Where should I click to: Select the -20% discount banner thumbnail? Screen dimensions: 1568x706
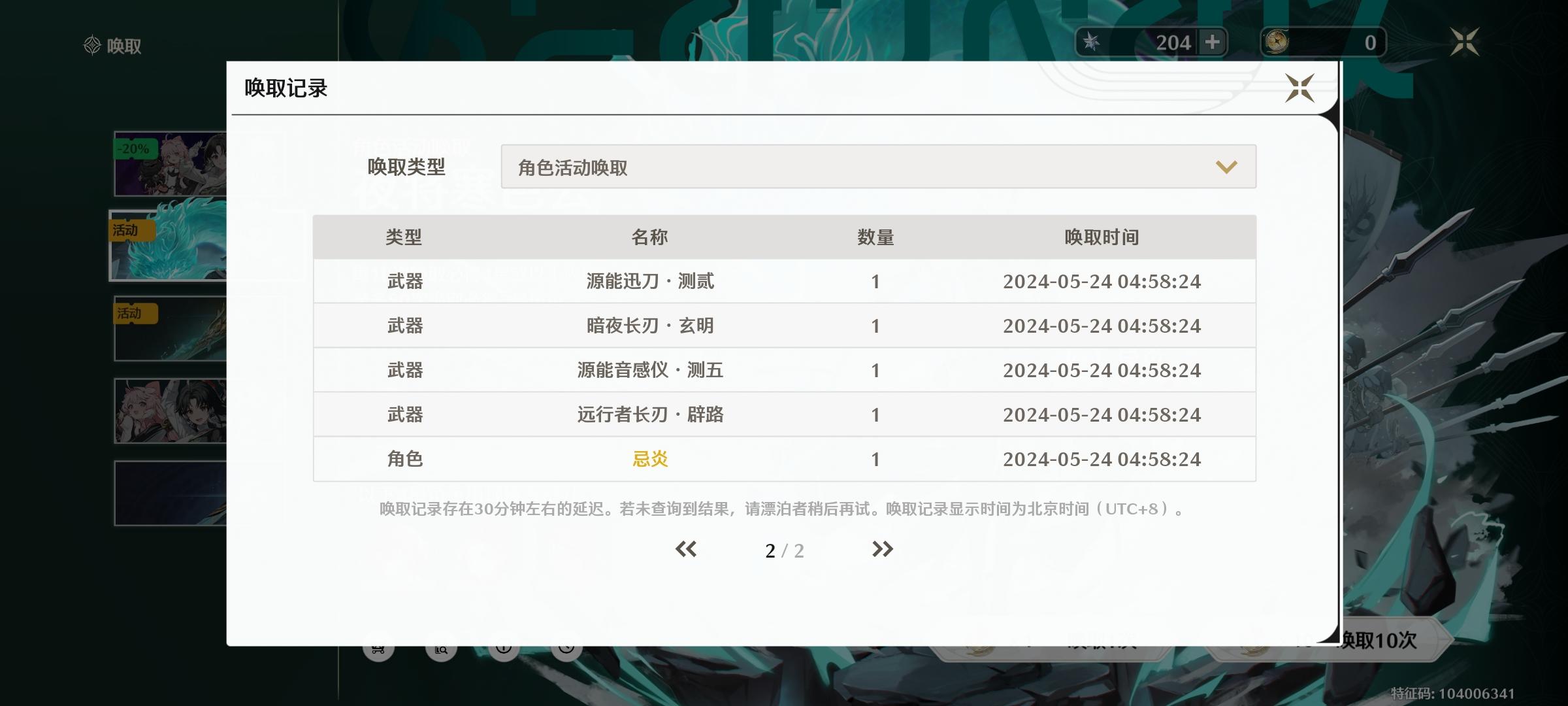(x=171, y=164)
